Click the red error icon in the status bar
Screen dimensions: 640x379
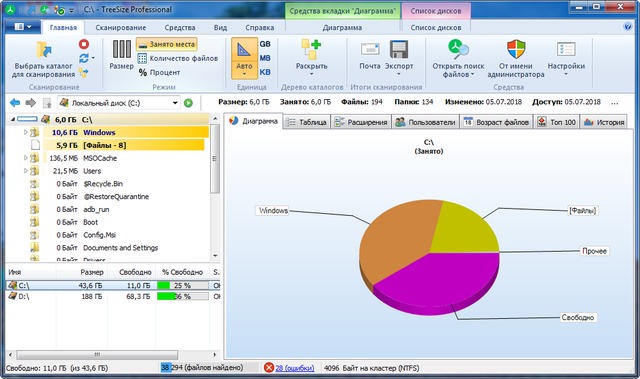coord(269,368)
